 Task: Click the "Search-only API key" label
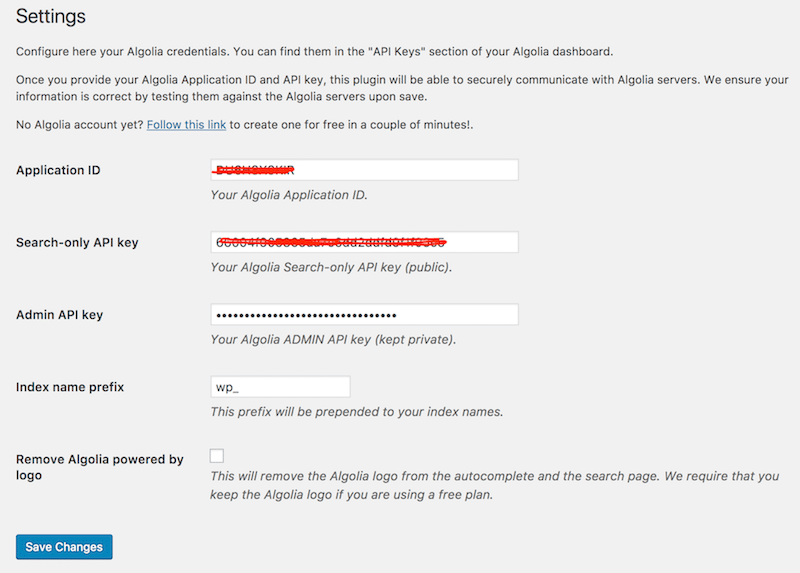tap(77, 242)
